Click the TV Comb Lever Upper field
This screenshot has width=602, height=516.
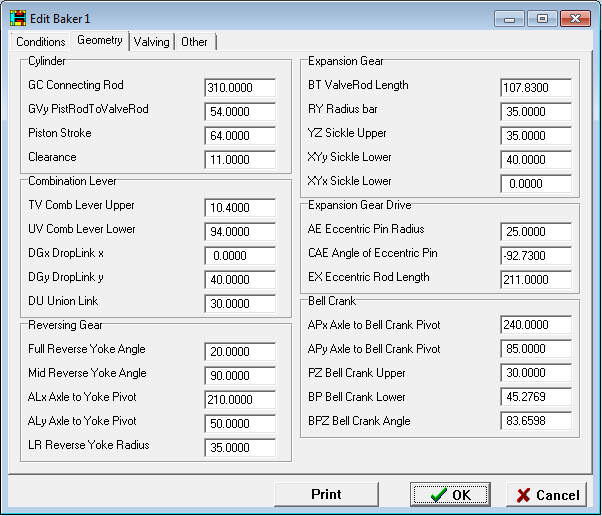239,208
